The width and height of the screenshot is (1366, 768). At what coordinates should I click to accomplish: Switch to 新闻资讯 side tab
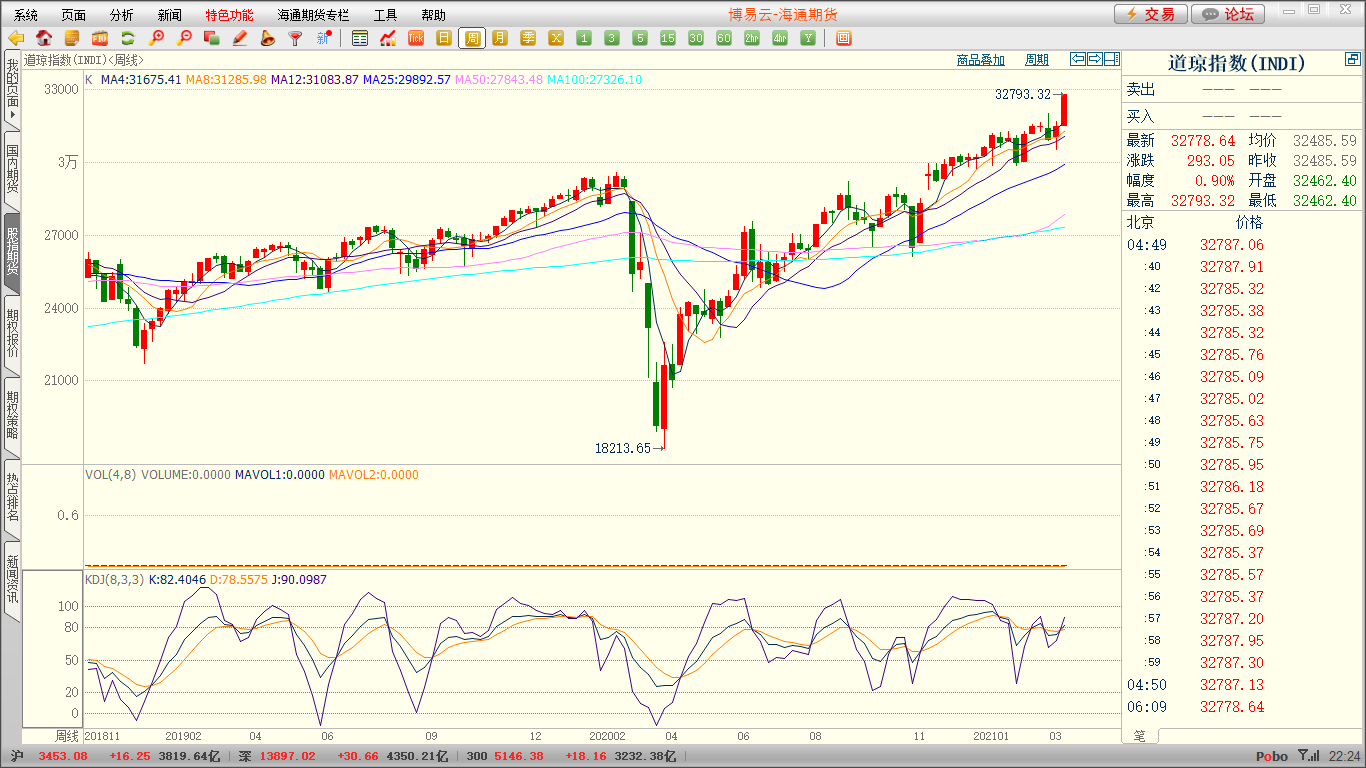12,580
